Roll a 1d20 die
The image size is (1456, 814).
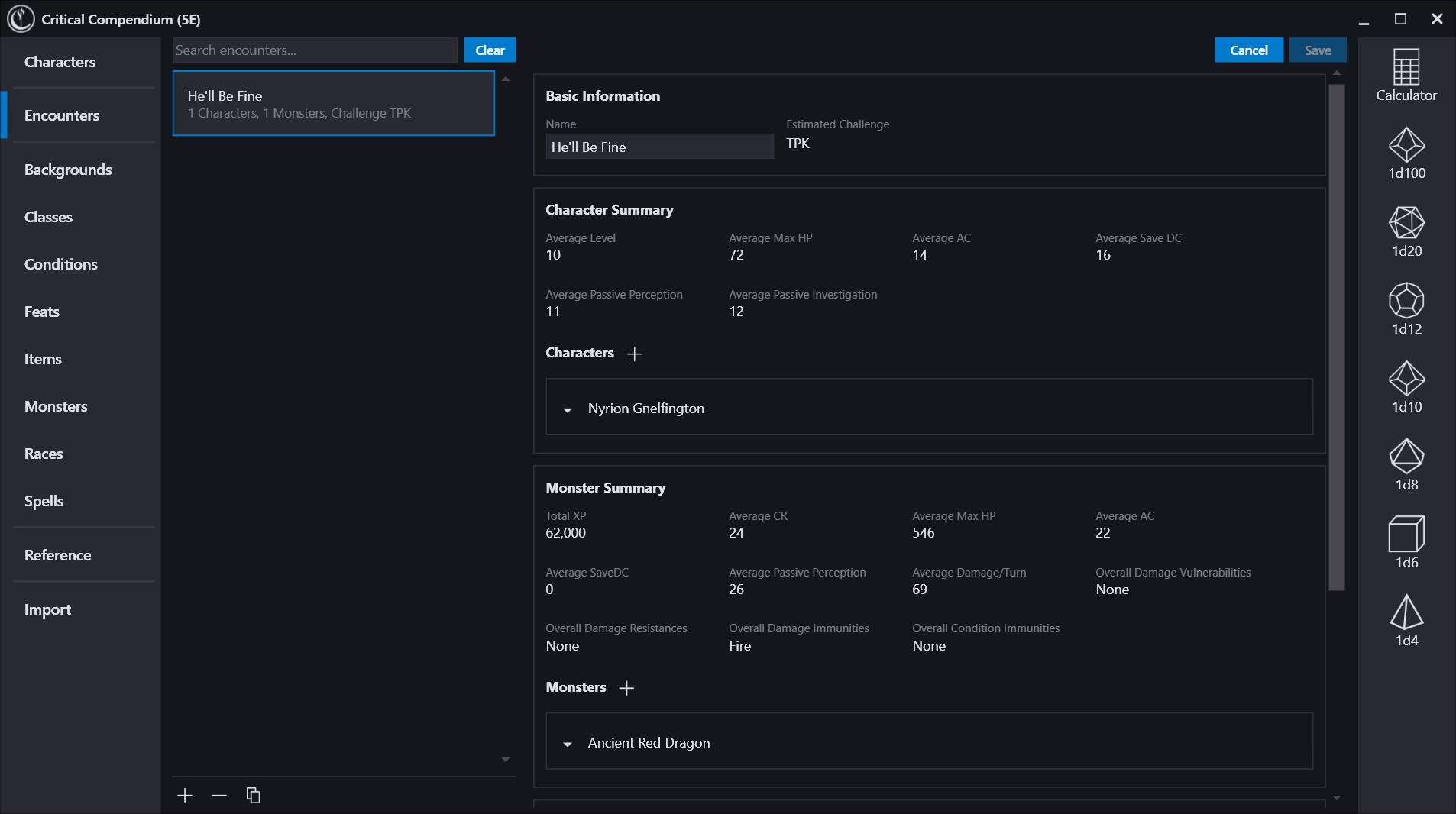point(1406,231)
